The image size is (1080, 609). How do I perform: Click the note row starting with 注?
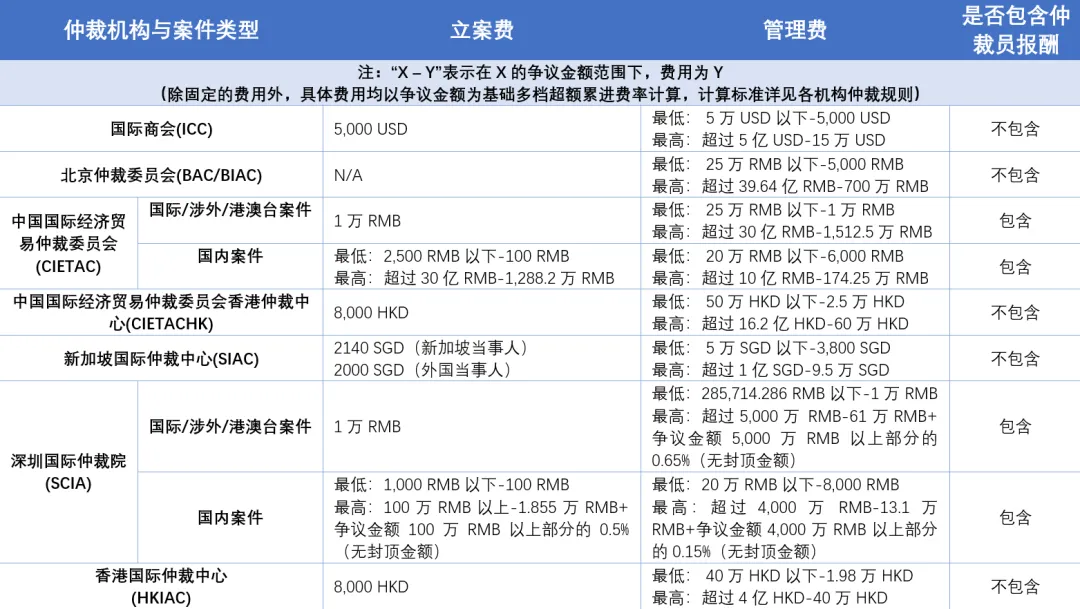(540, 81)
